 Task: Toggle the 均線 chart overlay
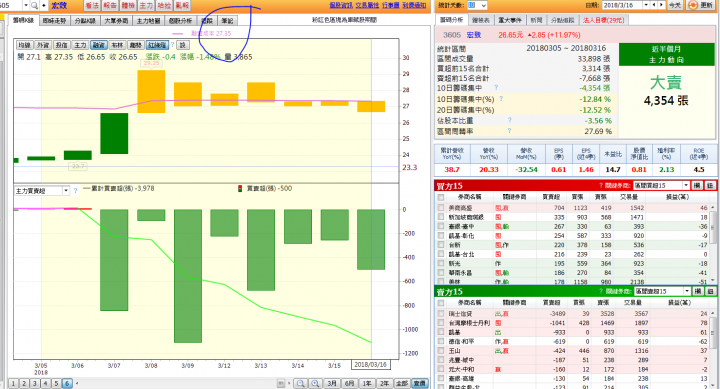(x=24, y=45)
